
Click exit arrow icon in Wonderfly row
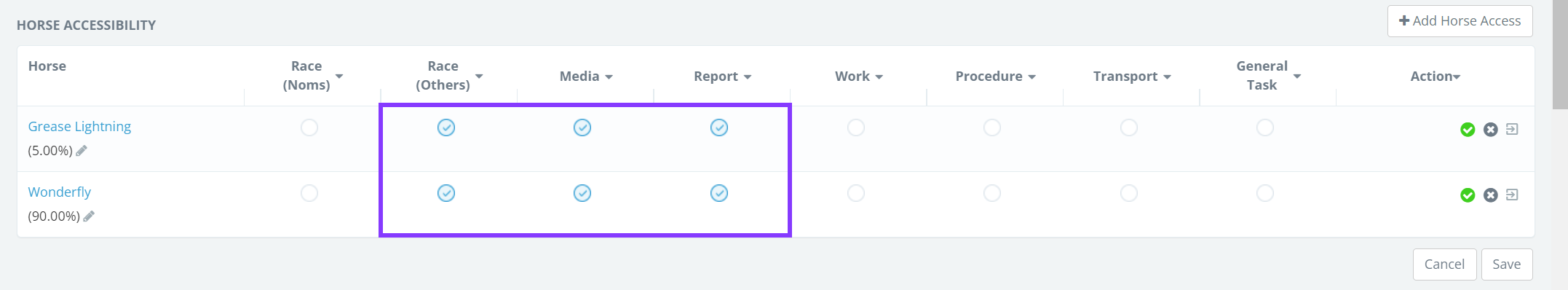pyautogui.click(x=1512, y=195)
